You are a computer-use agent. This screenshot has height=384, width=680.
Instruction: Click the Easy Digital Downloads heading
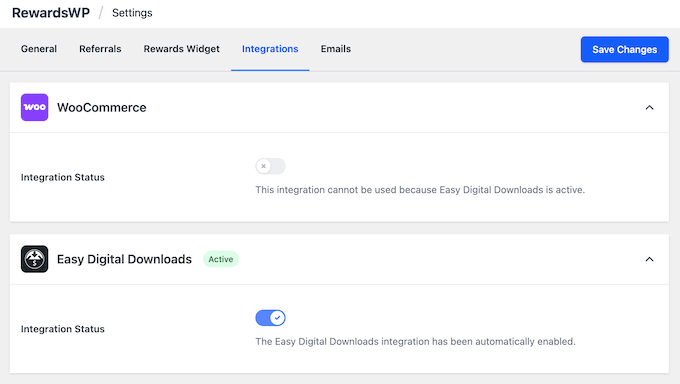click(124, 259)
